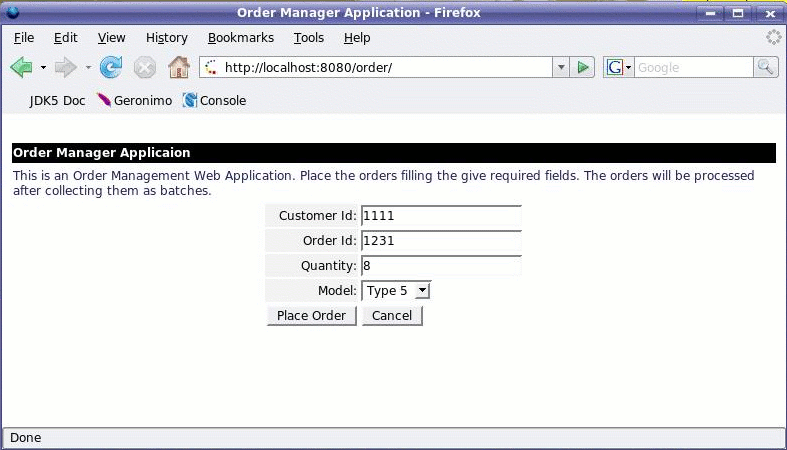
Task: Click the Firefox throbber activity icon
Action: (773, 37)
